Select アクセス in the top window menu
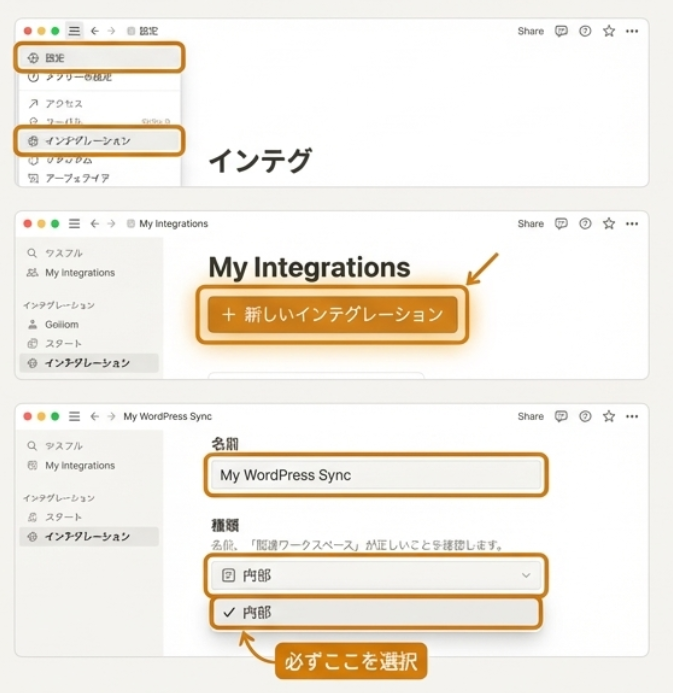This screenshot has height=693, width=673. click(63, 103)
